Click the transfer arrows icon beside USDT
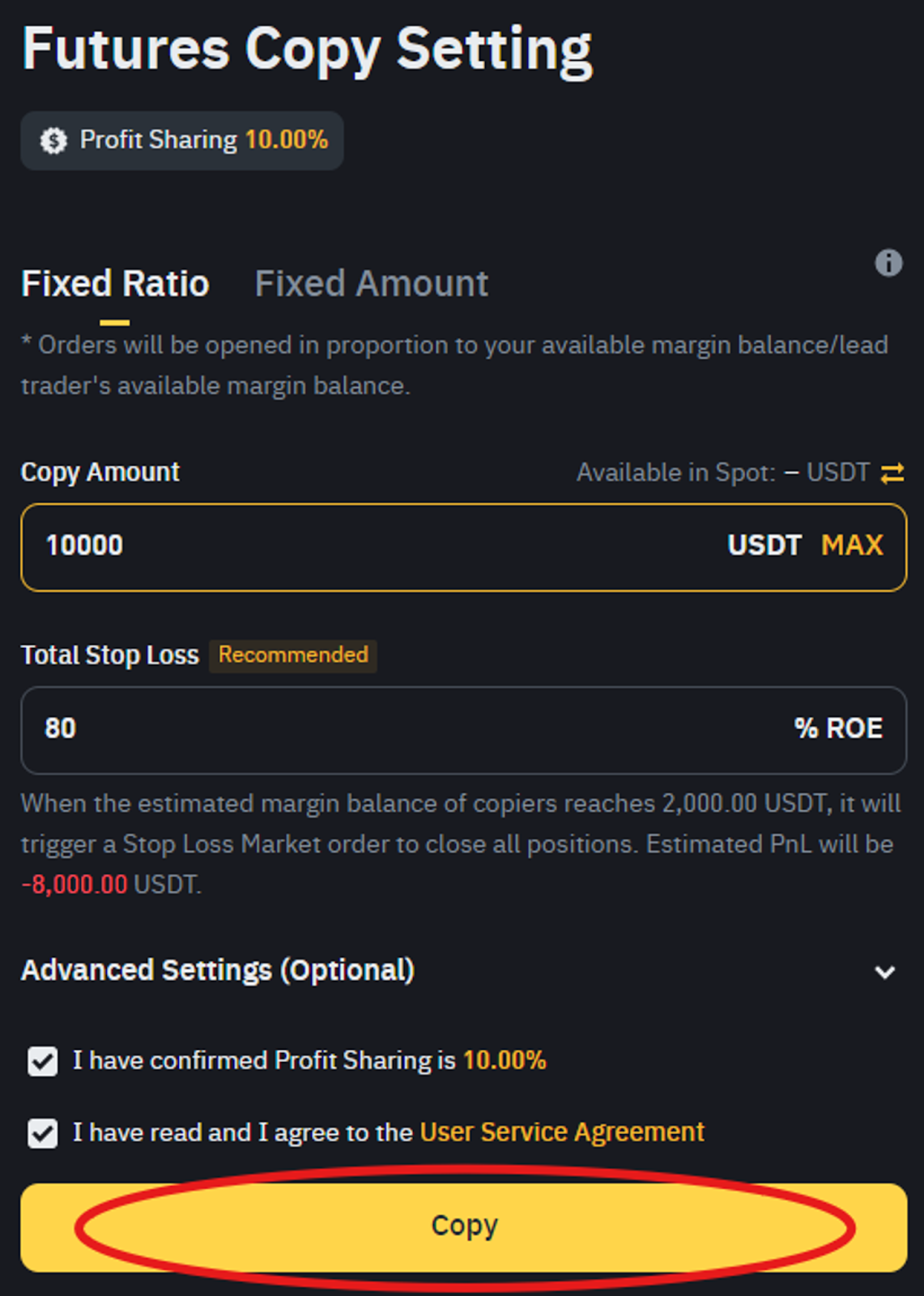Viewport: 924px width, 1296px height. 892,473
